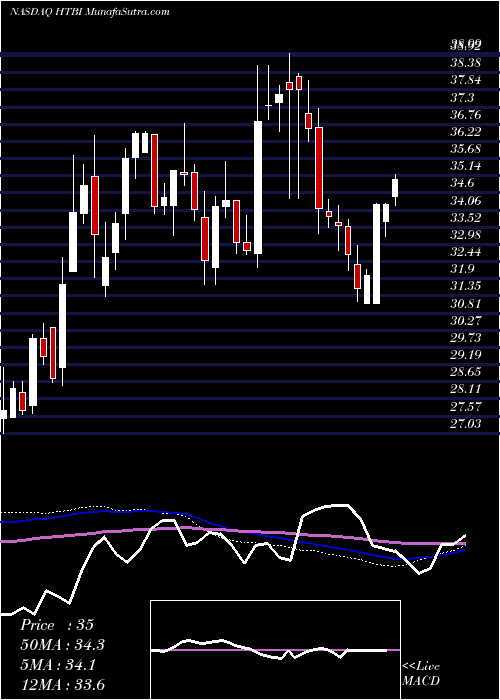Click inside the MACD inset chart box
This screenshot has width=500, height=700.
275,650
